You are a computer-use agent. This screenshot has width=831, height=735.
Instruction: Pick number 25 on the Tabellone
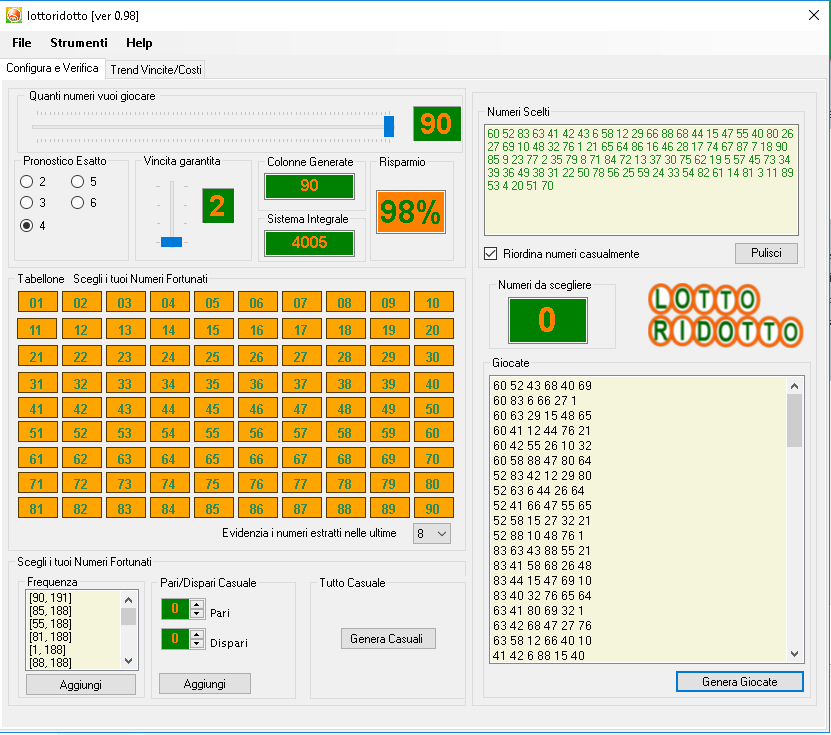(214, 357)
